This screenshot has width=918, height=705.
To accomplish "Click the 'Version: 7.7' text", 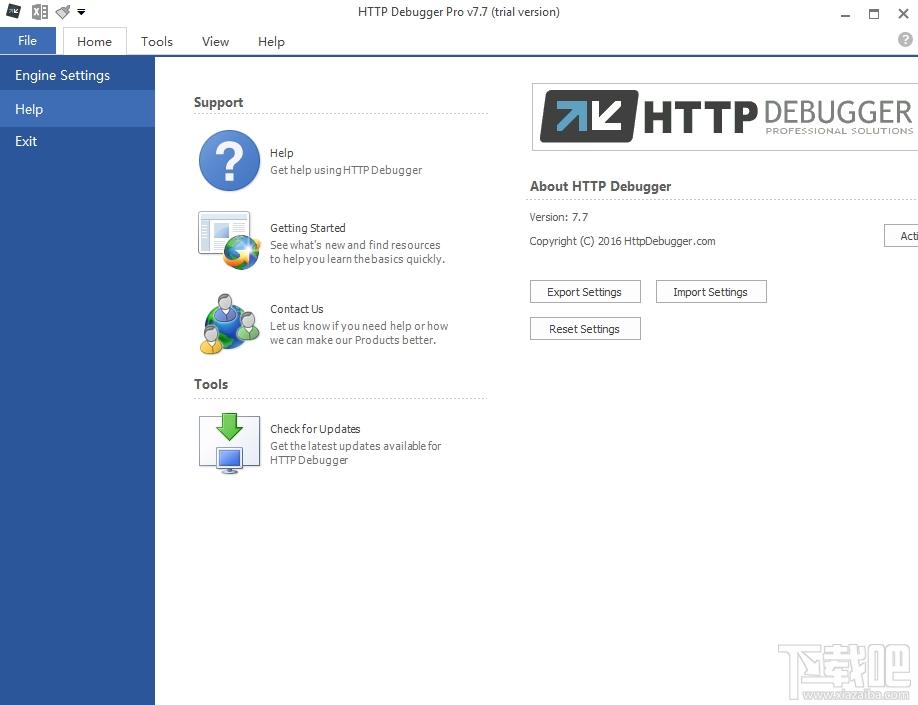I will 559,217.
